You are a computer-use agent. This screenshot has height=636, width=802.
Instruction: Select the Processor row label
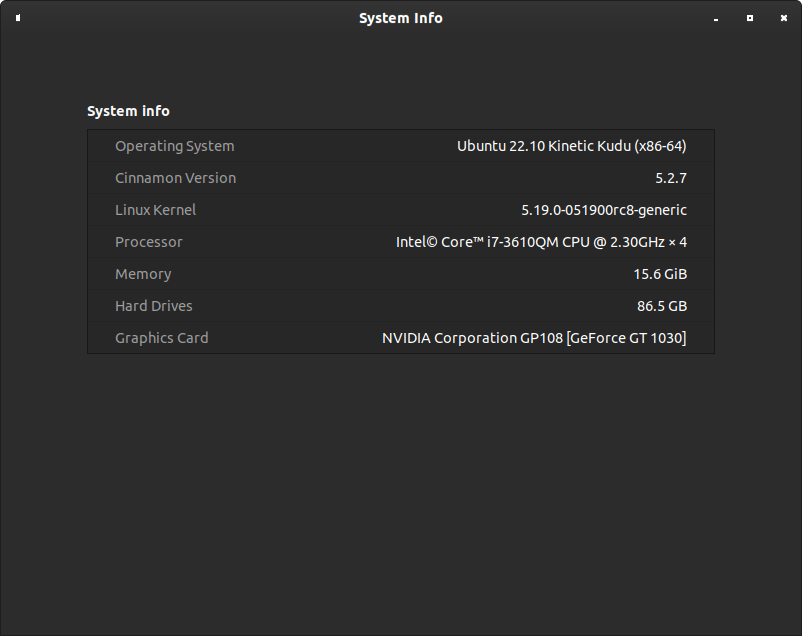[x=149, y=242]
